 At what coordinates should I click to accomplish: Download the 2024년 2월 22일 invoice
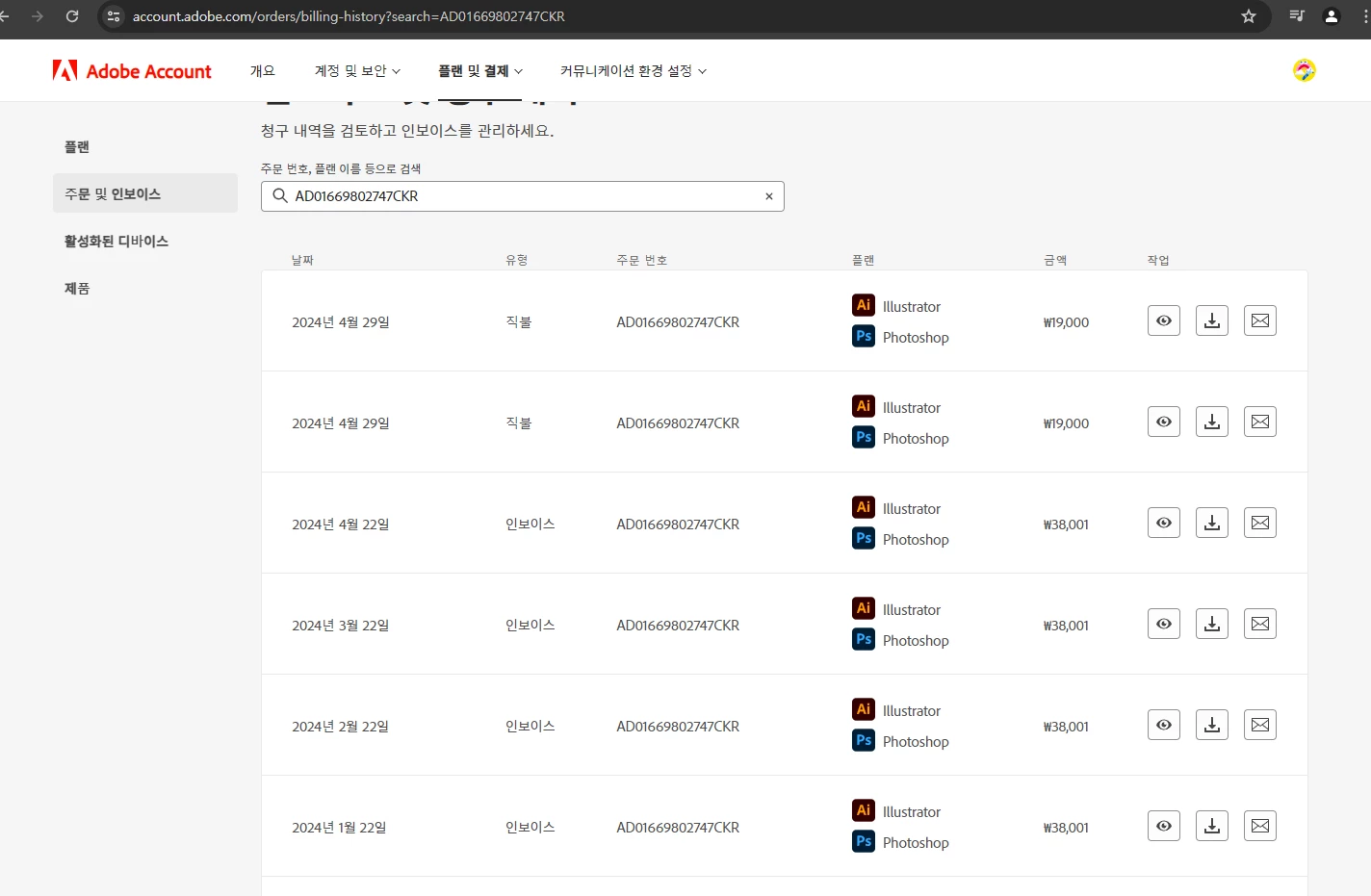(1211, 725)
